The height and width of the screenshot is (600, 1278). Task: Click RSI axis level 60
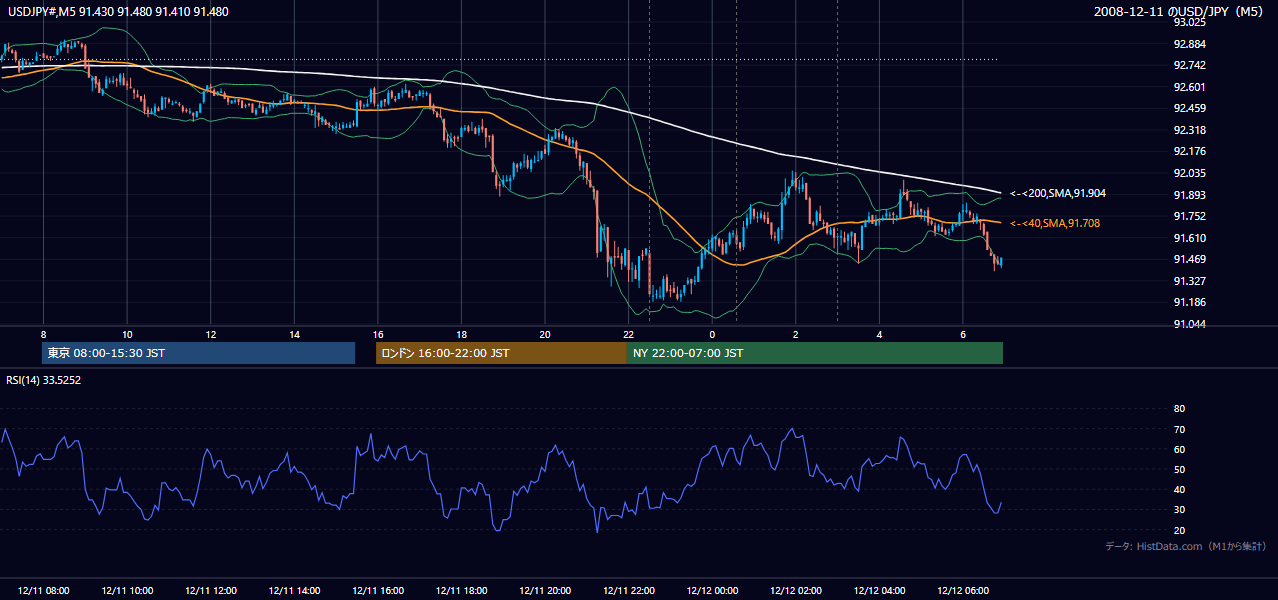1179,449
